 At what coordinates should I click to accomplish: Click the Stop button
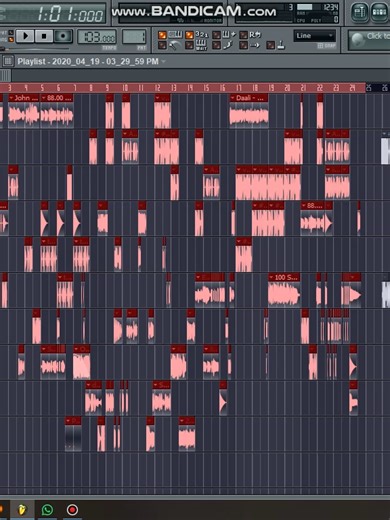[44, 36]
